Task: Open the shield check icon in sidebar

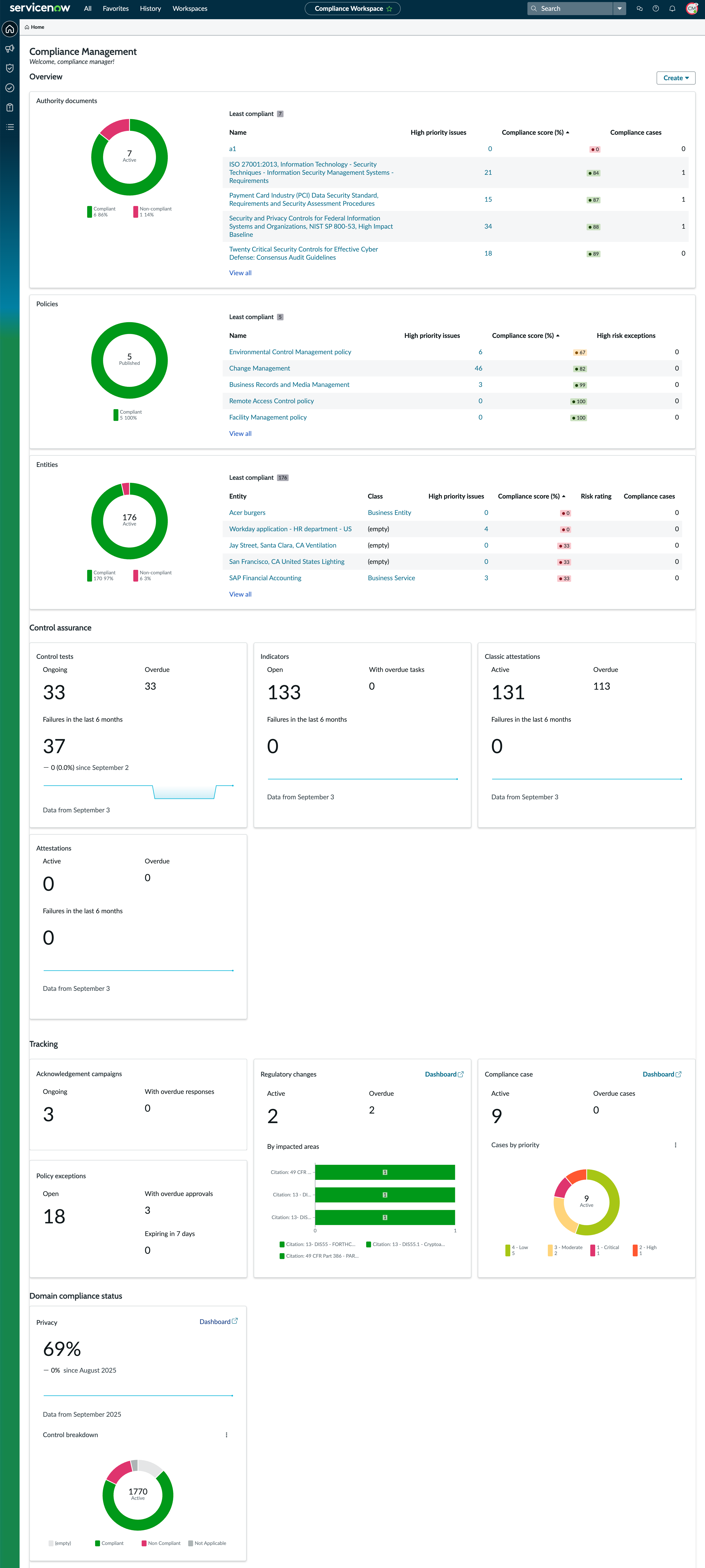Action: pos(10,68)
